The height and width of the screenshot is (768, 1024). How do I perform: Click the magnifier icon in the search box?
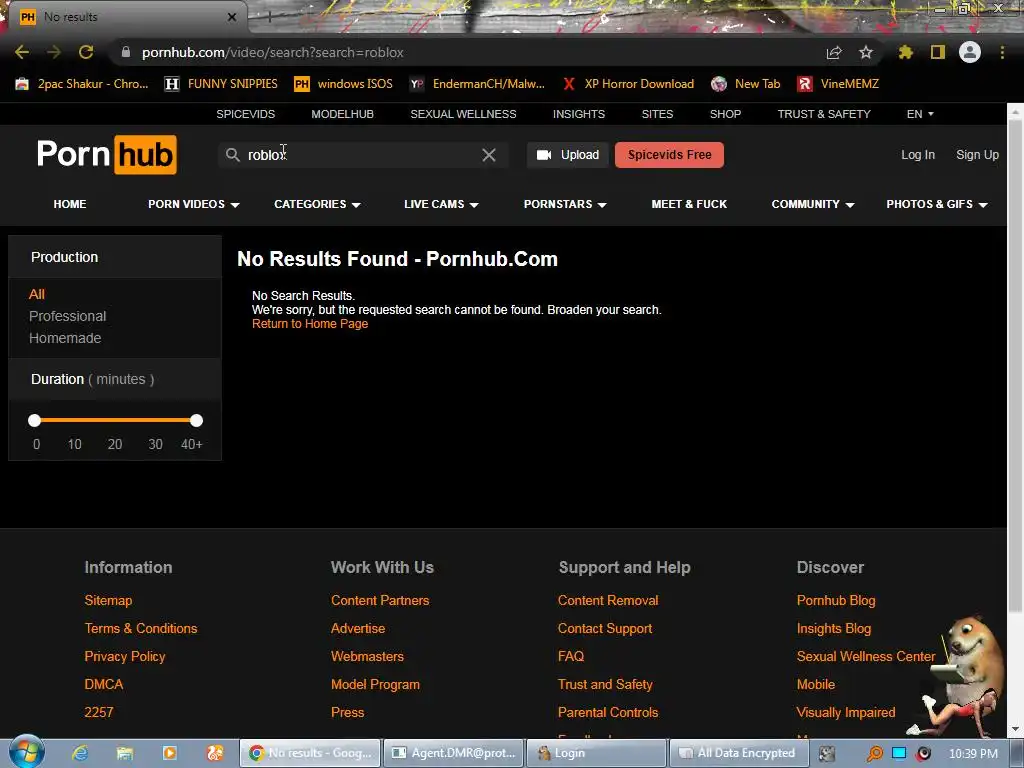click(232, 155)
